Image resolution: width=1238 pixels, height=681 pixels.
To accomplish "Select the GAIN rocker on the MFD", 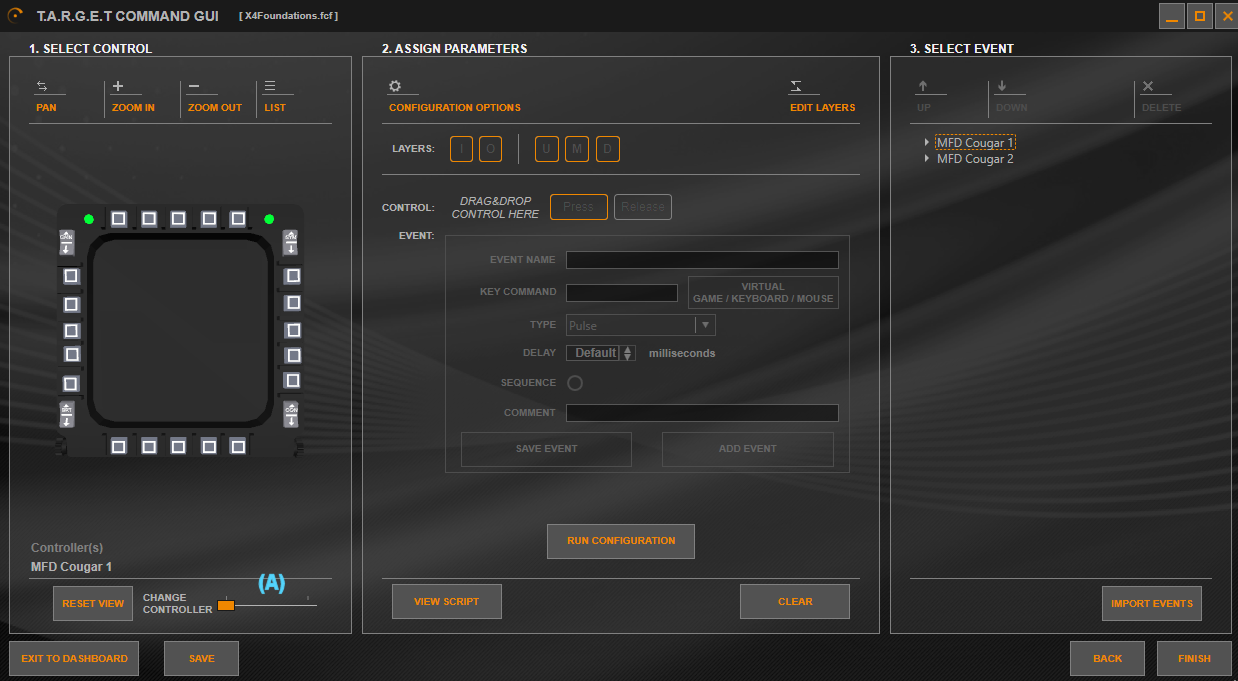I will click(67, 242).
